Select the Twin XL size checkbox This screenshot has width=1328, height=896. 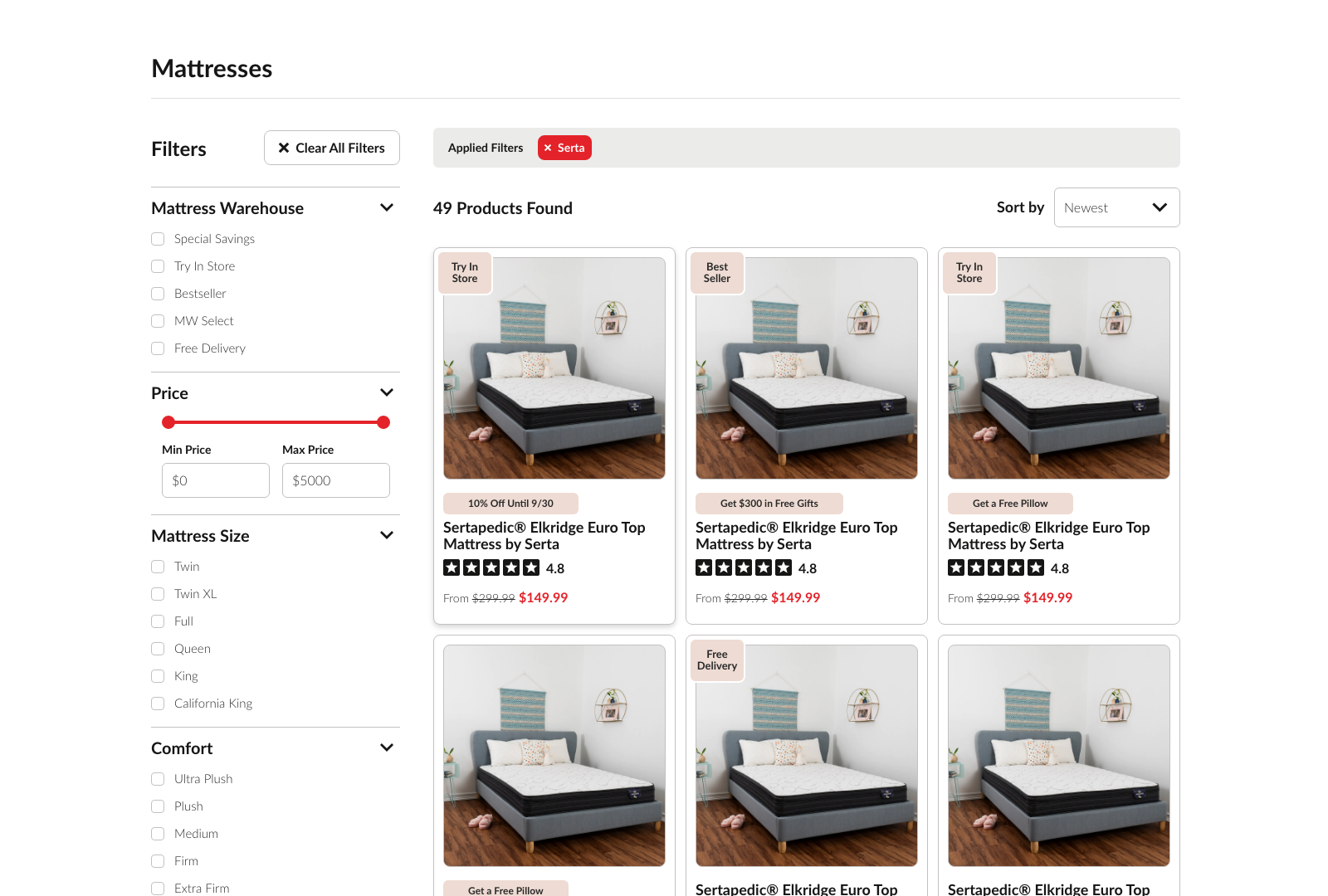click(x=158, y=594)
